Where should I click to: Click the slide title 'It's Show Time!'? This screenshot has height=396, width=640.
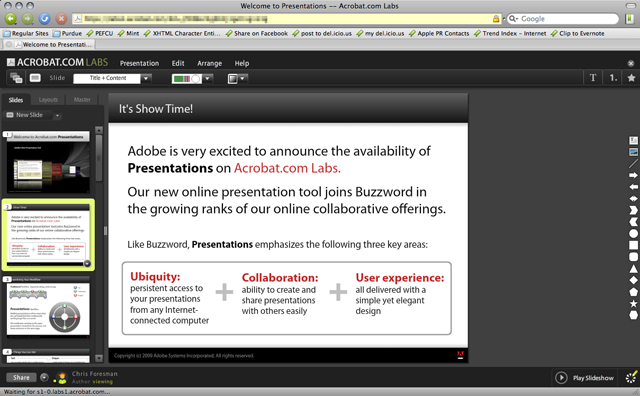pyautogui.click(x=156, y=109)
